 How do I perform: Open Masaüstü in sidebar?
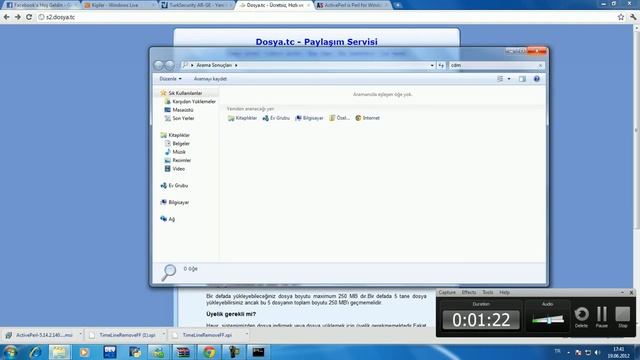coord(179,110)
